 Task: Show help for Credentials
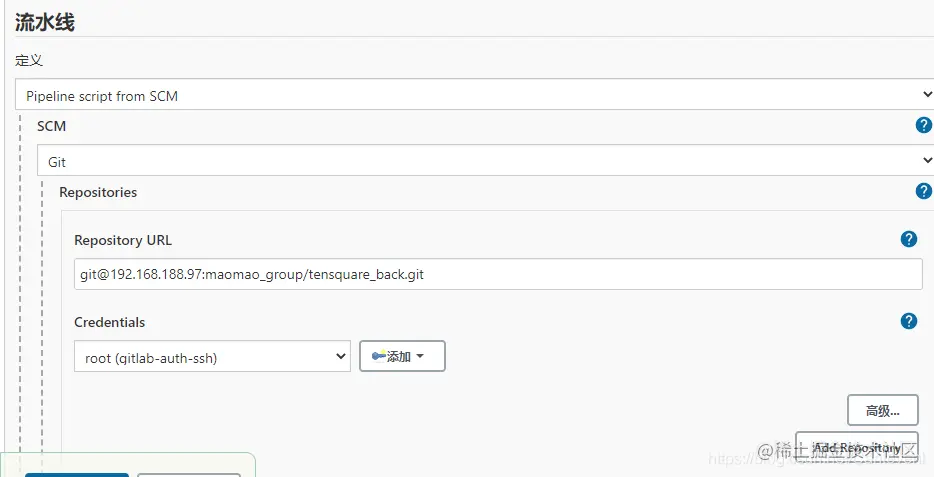[908, 322]
